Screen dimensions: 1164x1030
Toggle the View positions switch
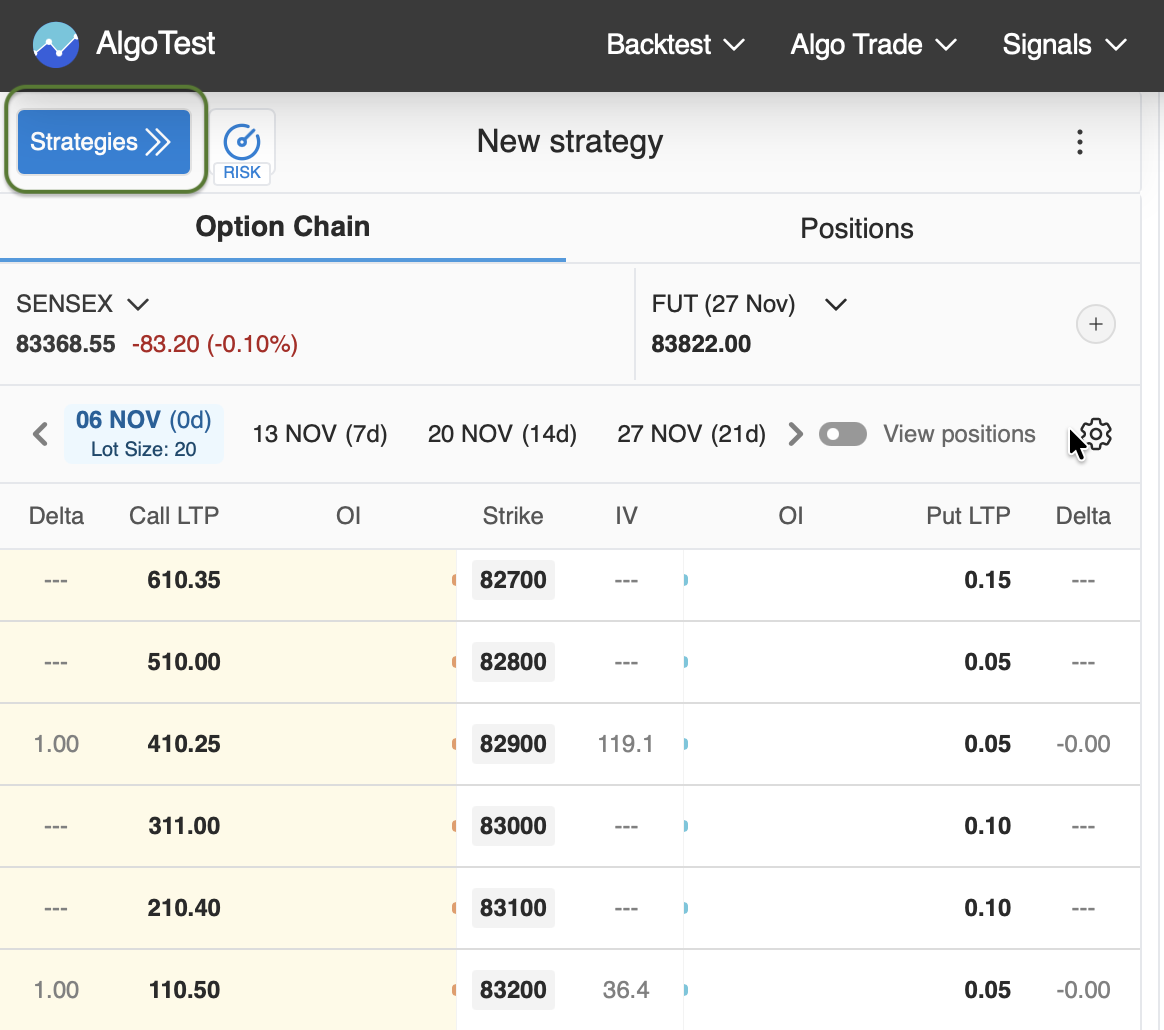pos(842,434)
